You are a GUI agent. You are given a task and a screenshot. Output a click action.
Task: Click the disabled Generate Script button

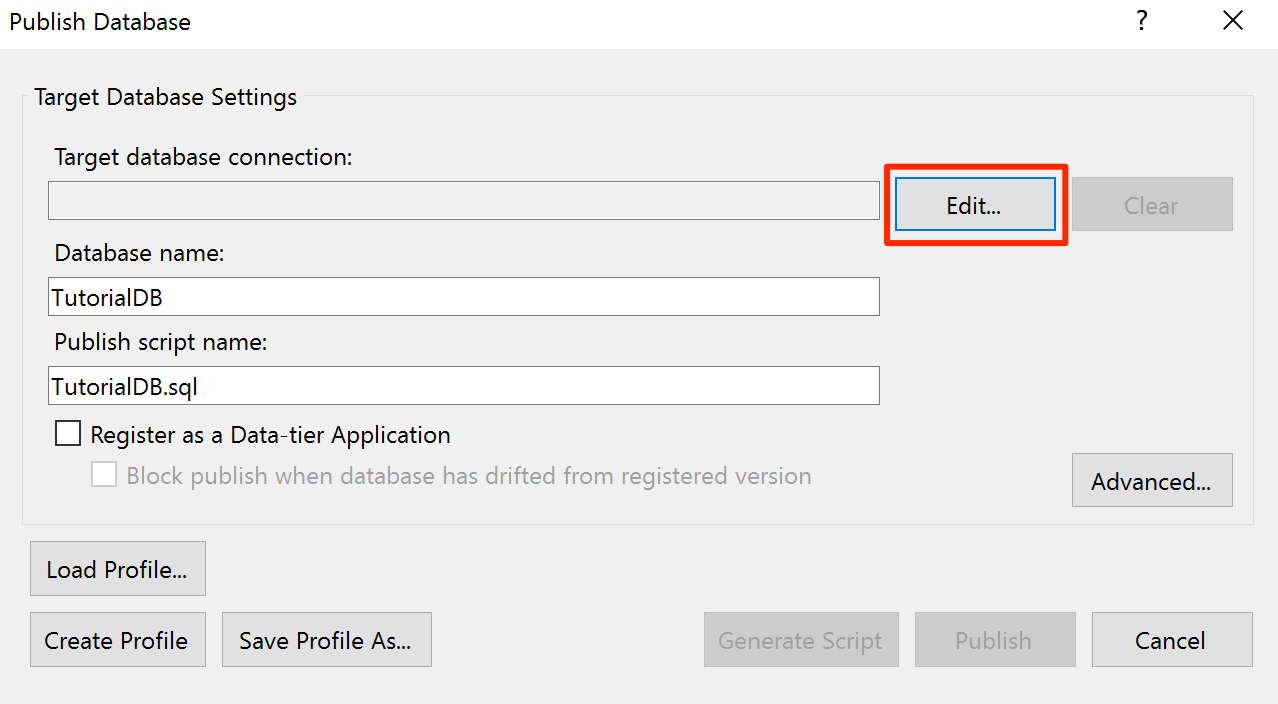[800, 639]
